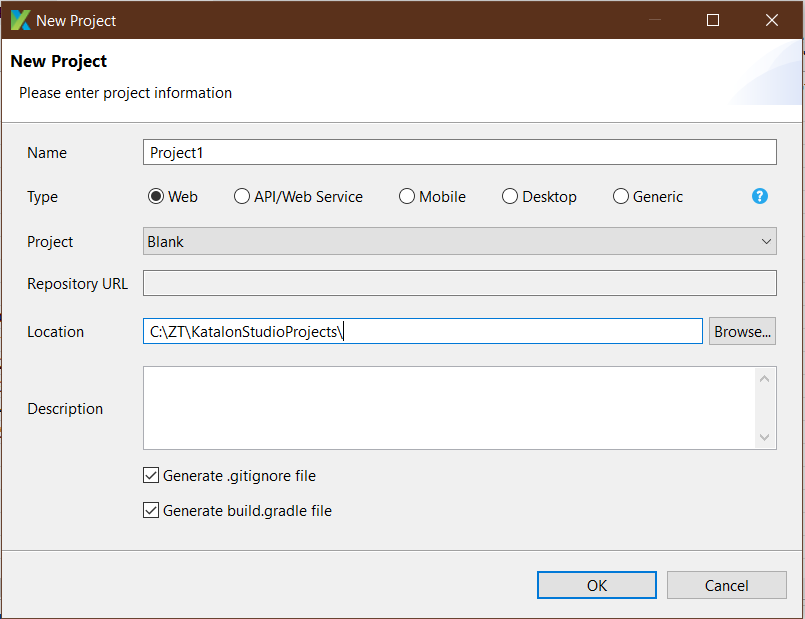Expand Project combo box via chevron arrow
The width and height of the screenshot is (805, 619).
click(x=766, y=241)
